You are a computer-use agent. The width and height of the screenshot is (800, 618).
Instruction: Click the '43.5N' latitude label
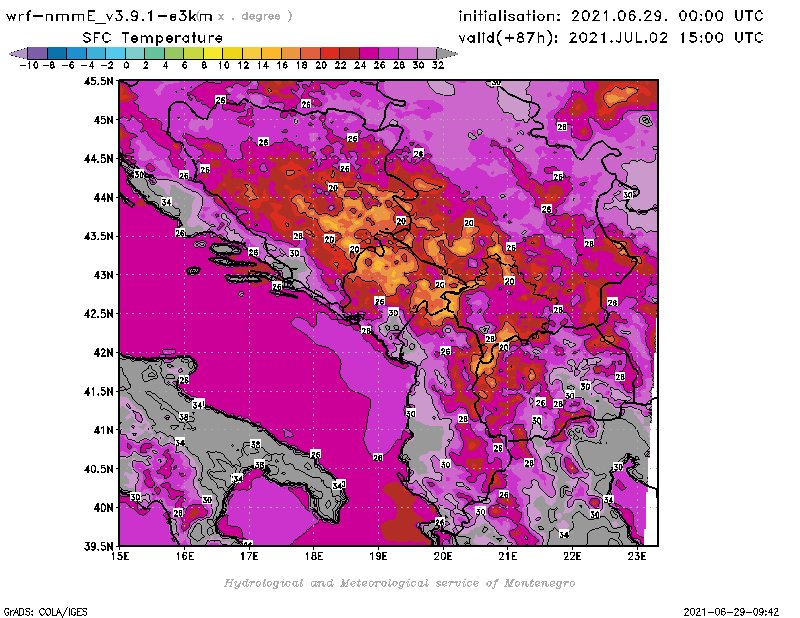(x=98, y=236)
